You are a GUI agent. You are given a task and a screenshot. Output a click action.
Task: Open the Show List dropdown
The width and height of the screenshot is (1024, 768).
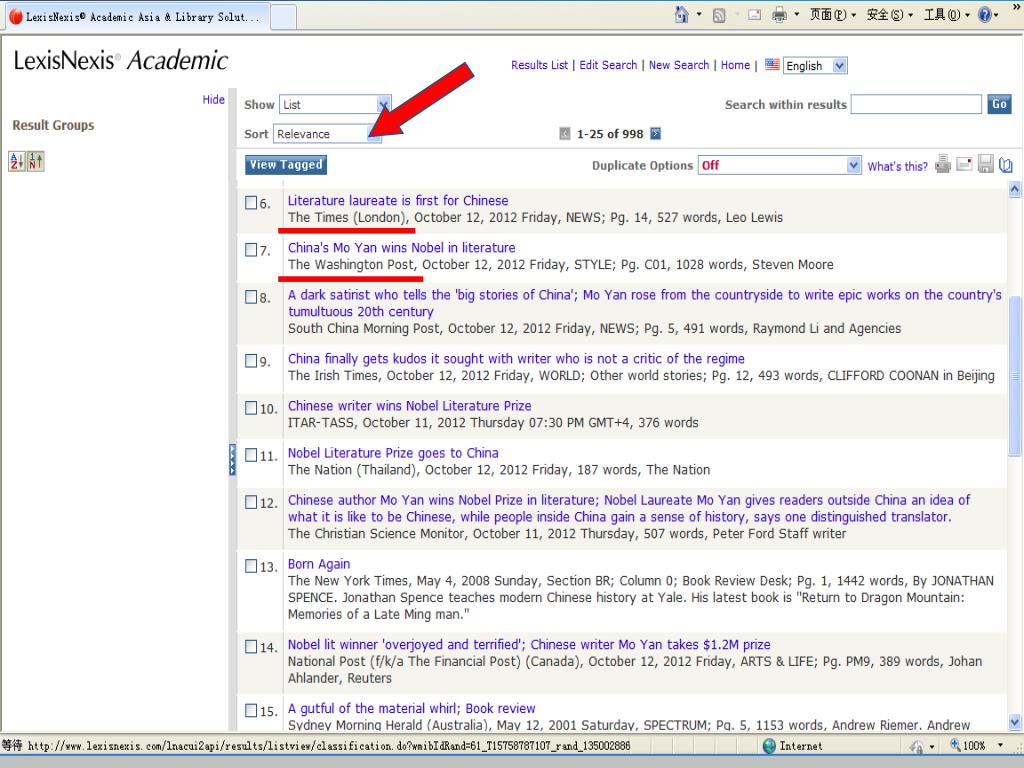[x=335, y=104]
